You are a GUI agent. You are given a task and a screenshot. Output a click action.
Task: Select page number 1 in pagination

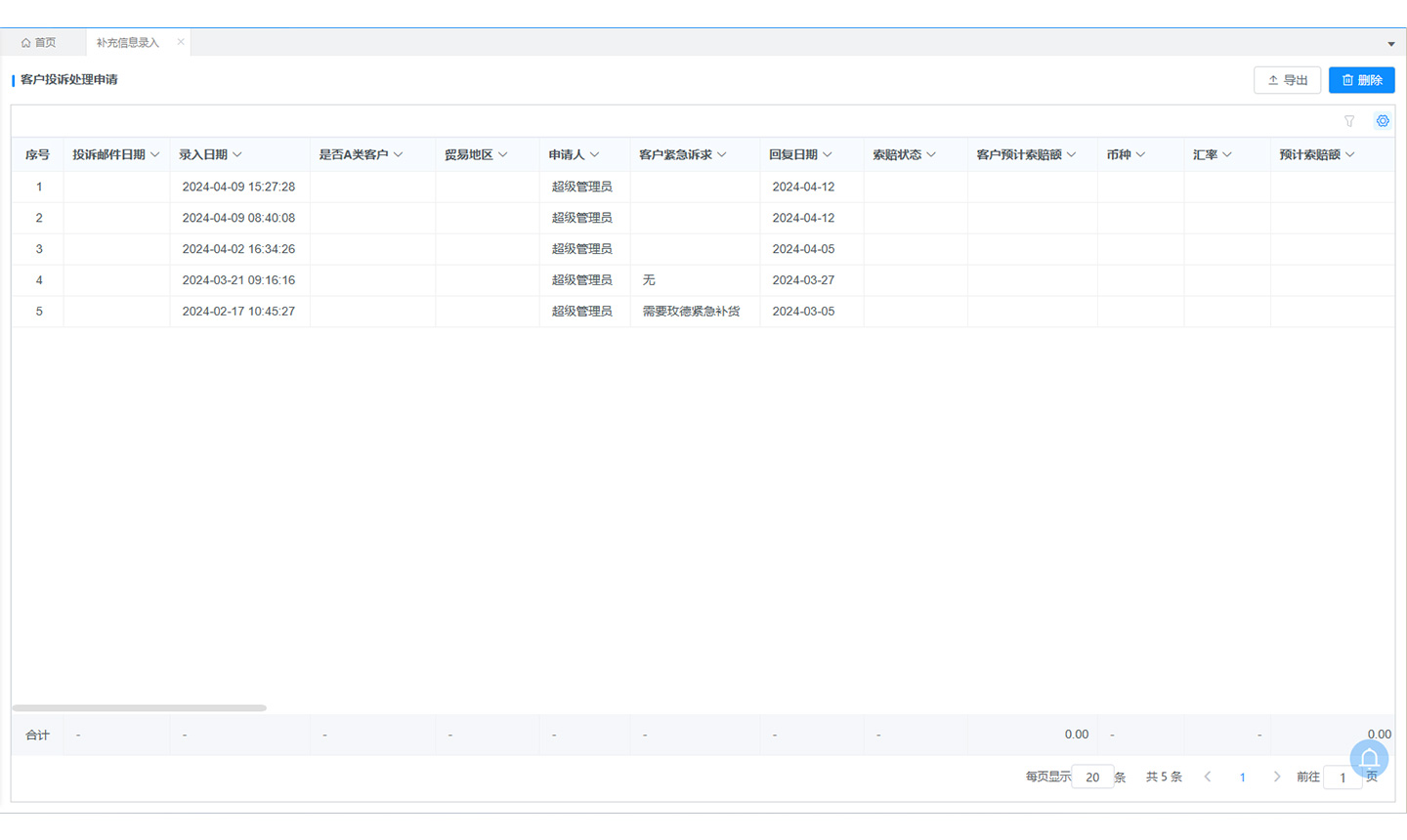point(1242,777)
